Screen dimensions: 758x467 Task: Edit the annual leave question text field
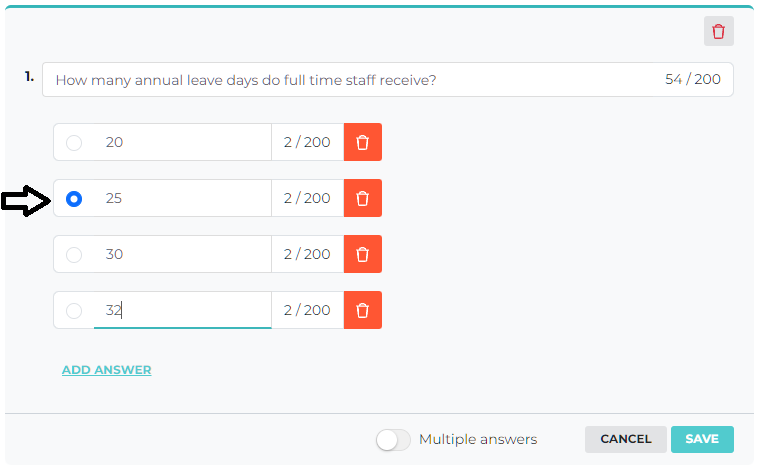pyautogui.click(x=350, y=80)
